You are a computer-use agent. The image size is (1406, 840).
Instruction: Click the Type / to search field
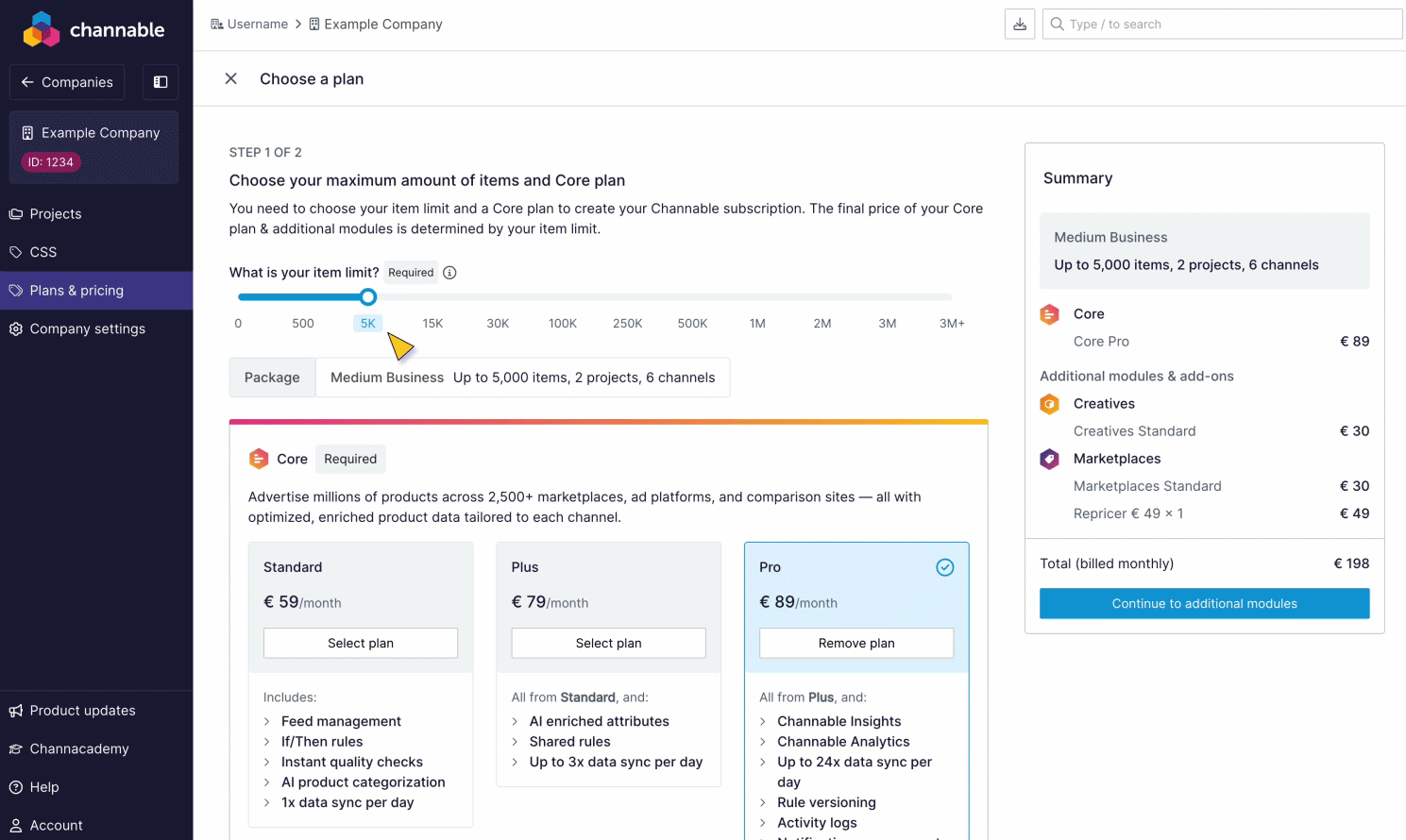click(x=1222, y=24)
